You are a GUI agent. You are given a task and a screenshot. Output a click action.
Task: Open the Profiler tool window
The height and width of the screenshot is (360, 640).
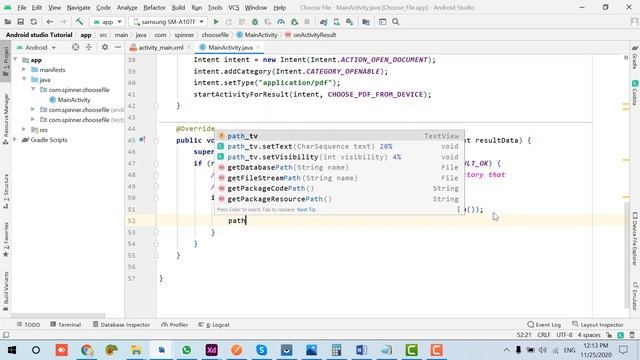click(175, 324)
